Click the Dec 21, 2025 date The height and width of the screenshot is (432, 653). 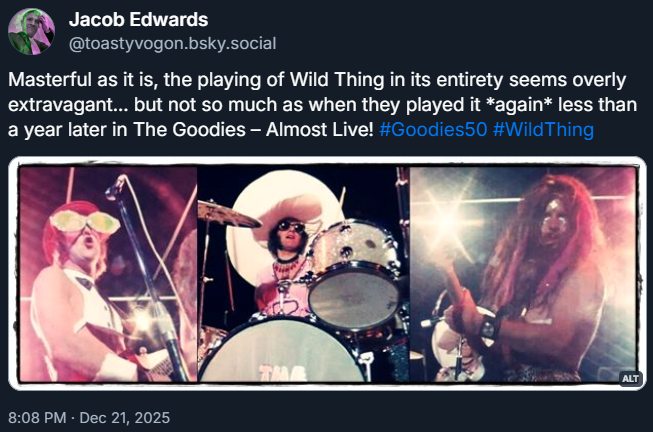[x=128, y=413]
